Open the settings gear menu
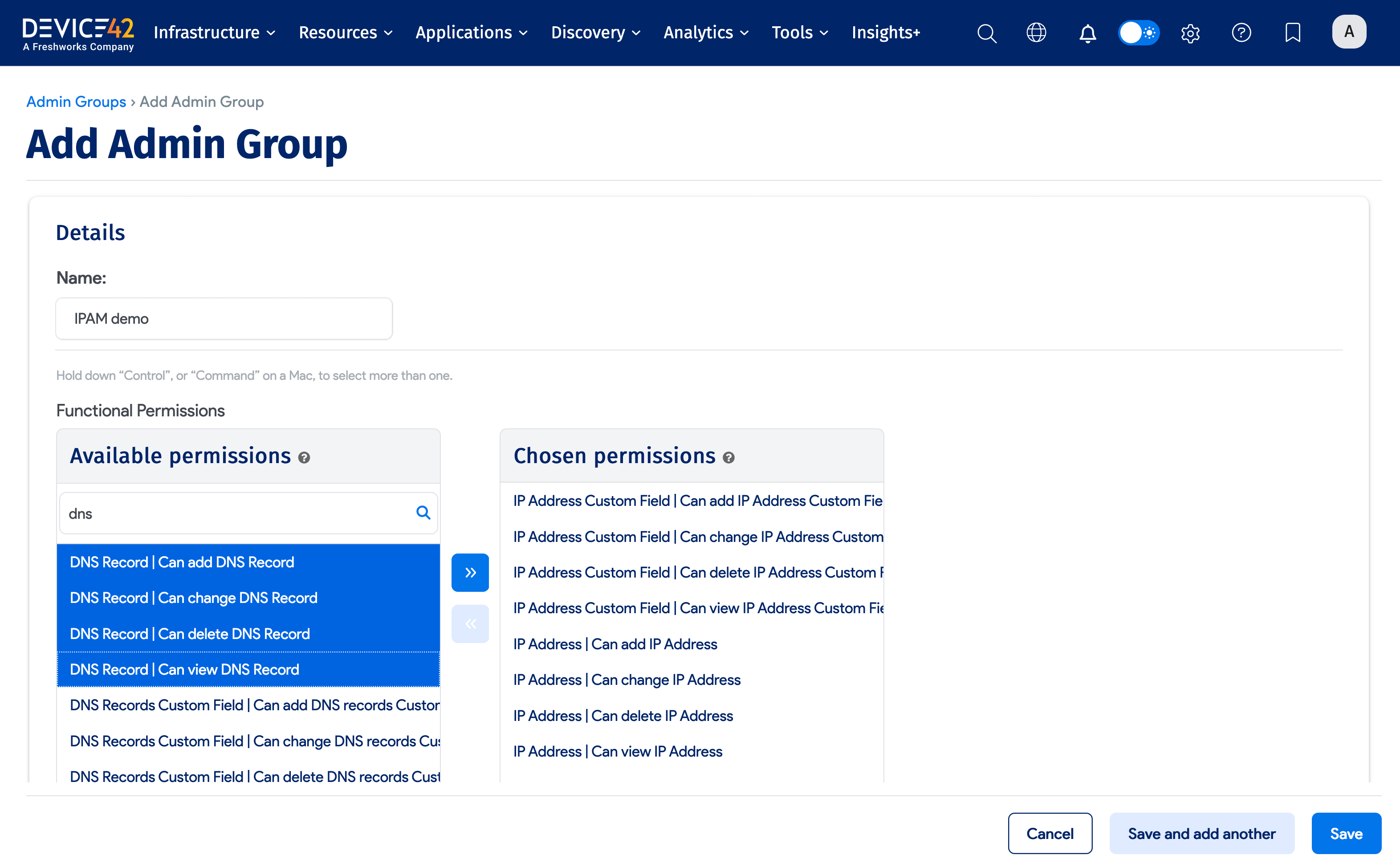 point(1191,33)
